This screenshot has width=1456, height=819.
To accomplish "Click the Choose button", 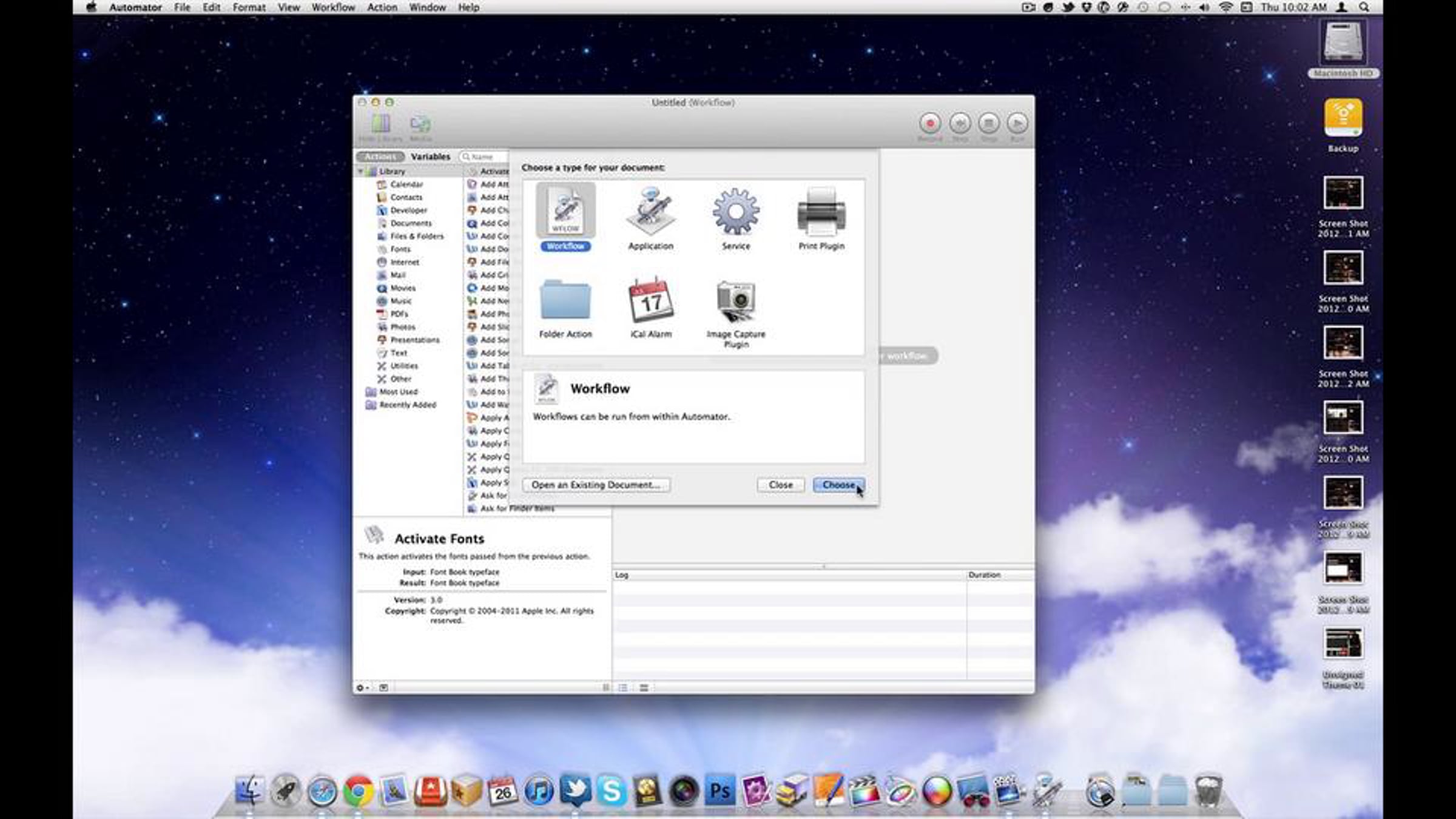I will 838,485.
